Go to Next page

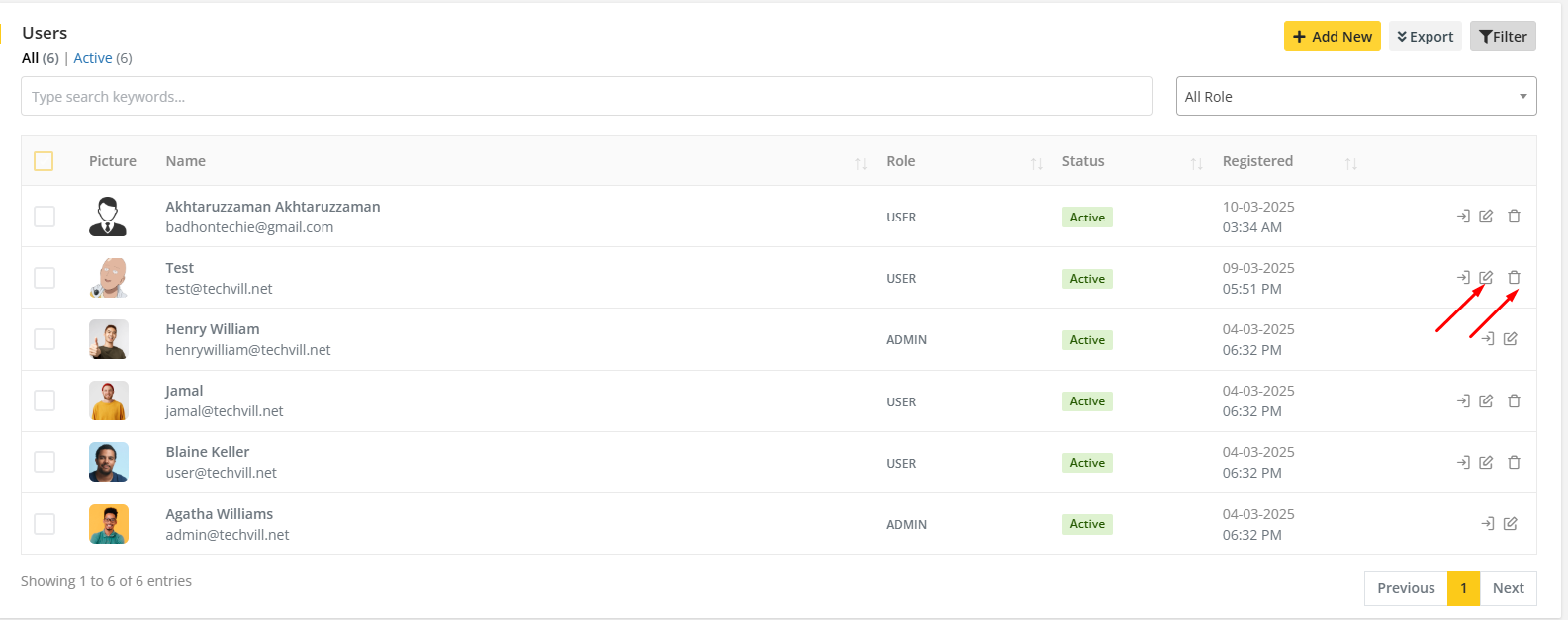[x=1508, y=588]
